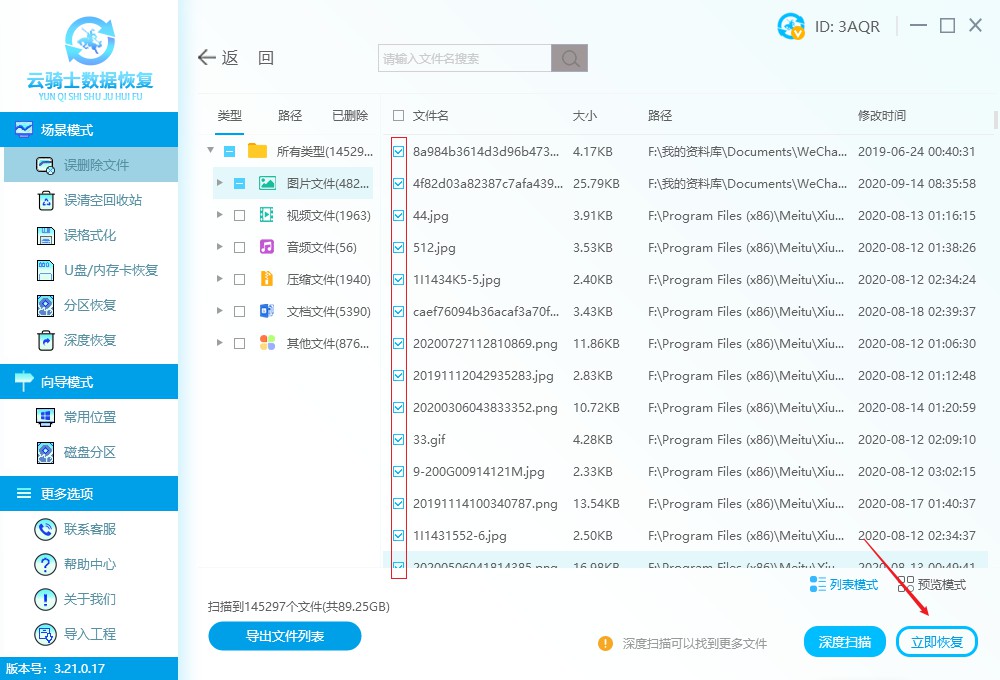Open 联系客服 customer service
1000x680 pixels.
point(45,528)
